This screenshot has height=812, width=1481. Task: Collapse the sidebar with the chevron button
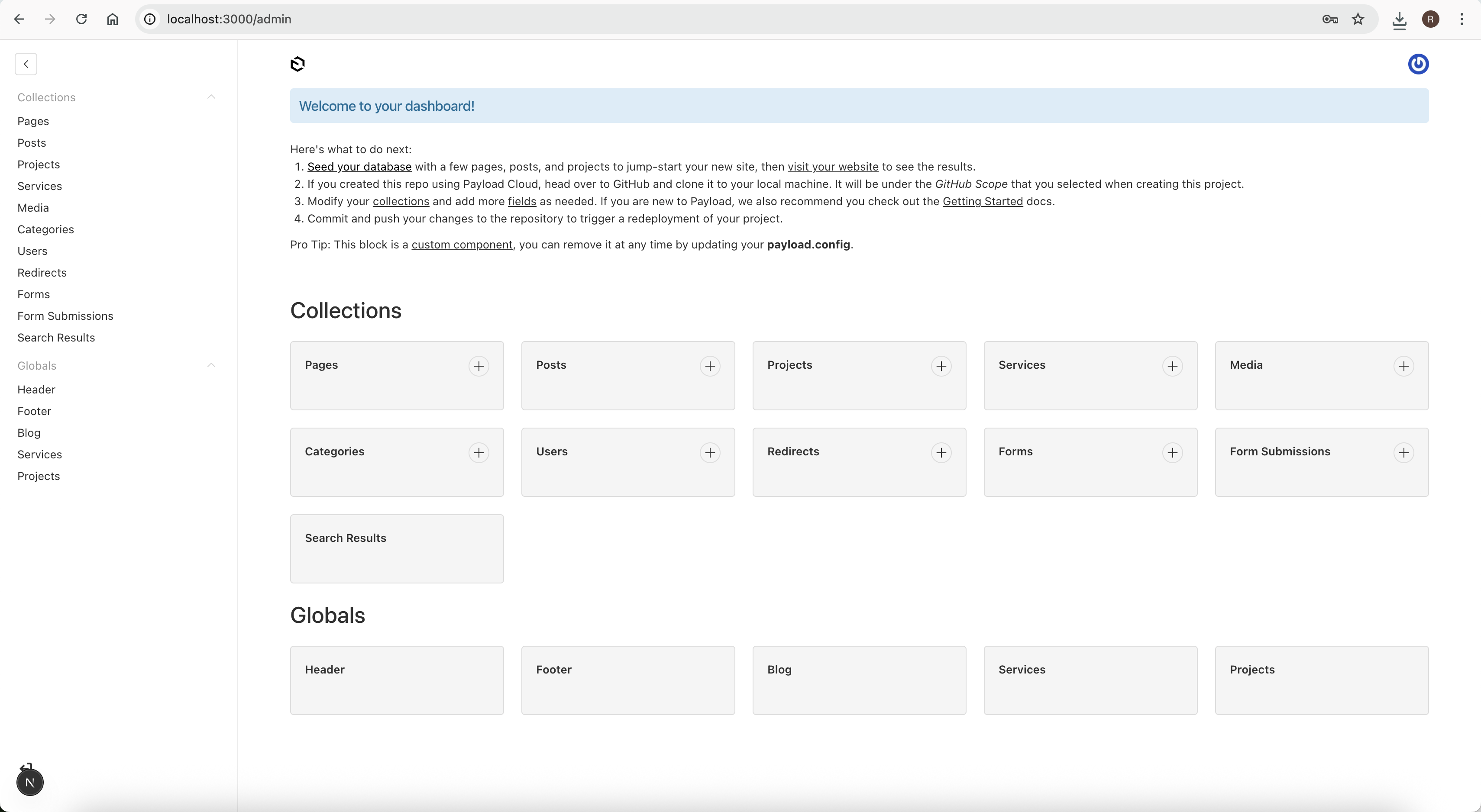click(x=26, y=64)
